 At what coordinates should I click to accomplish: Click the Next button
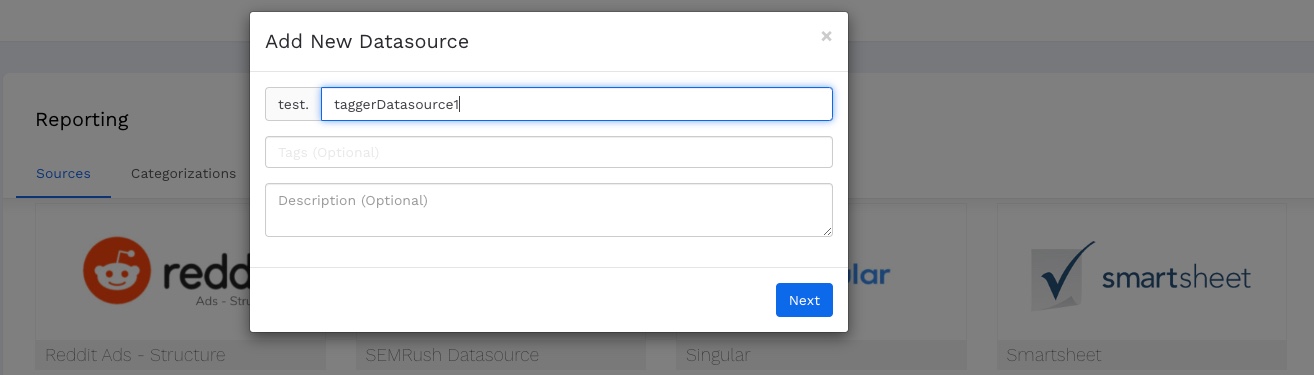(804, 300)
